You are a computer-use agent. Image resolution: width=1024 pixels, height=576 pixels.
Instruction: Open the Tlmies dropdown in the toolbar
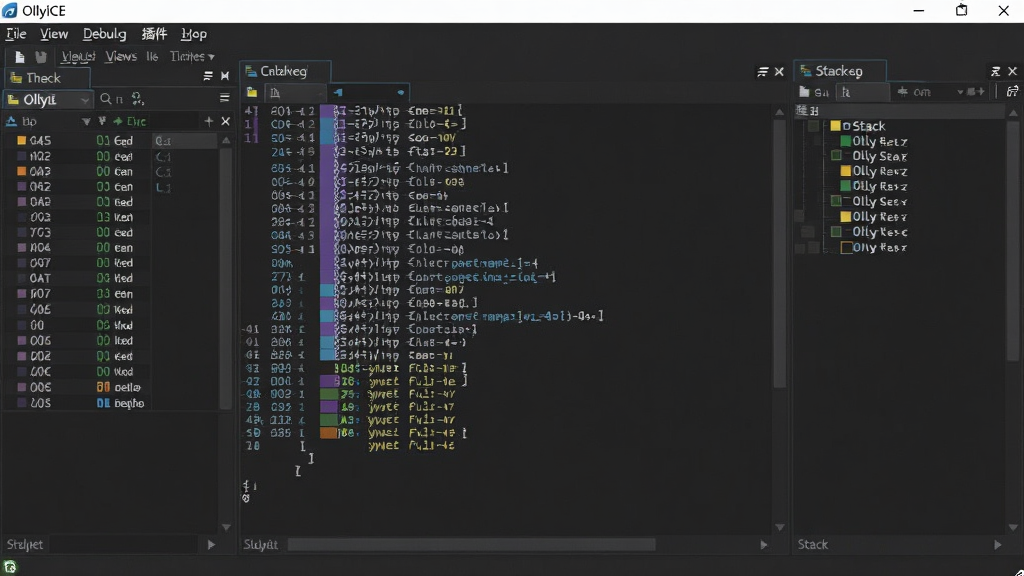pyautogui.click(x=192, y=57)
